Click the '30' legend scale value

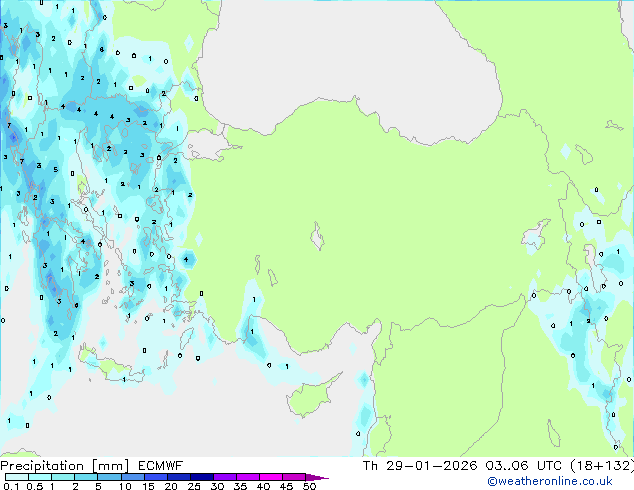point(217,486)
